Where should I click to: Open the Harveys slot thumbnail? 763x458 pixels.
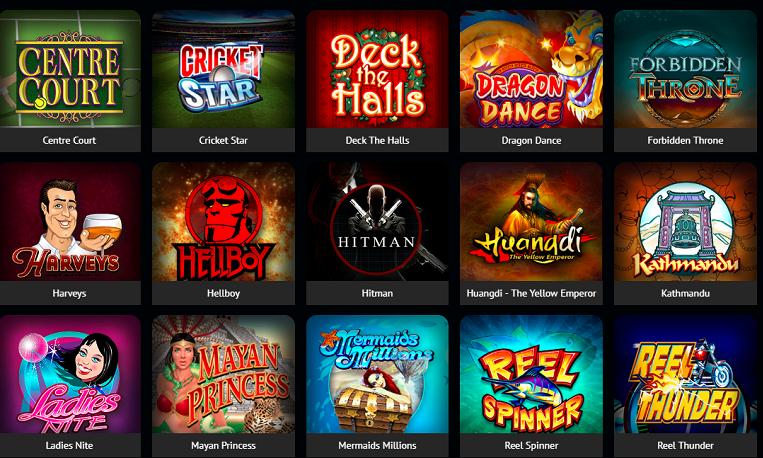(x=70, y=221)
